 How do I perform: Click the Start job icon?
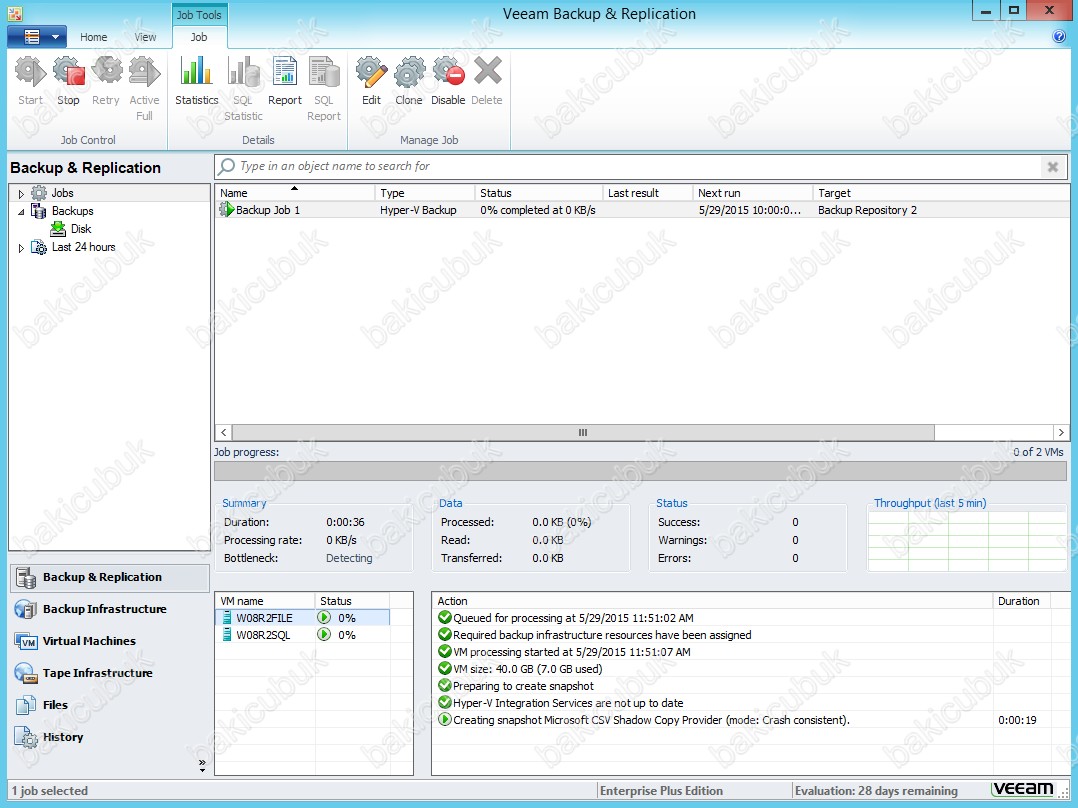pyautogui.click(x=30, y=72)
